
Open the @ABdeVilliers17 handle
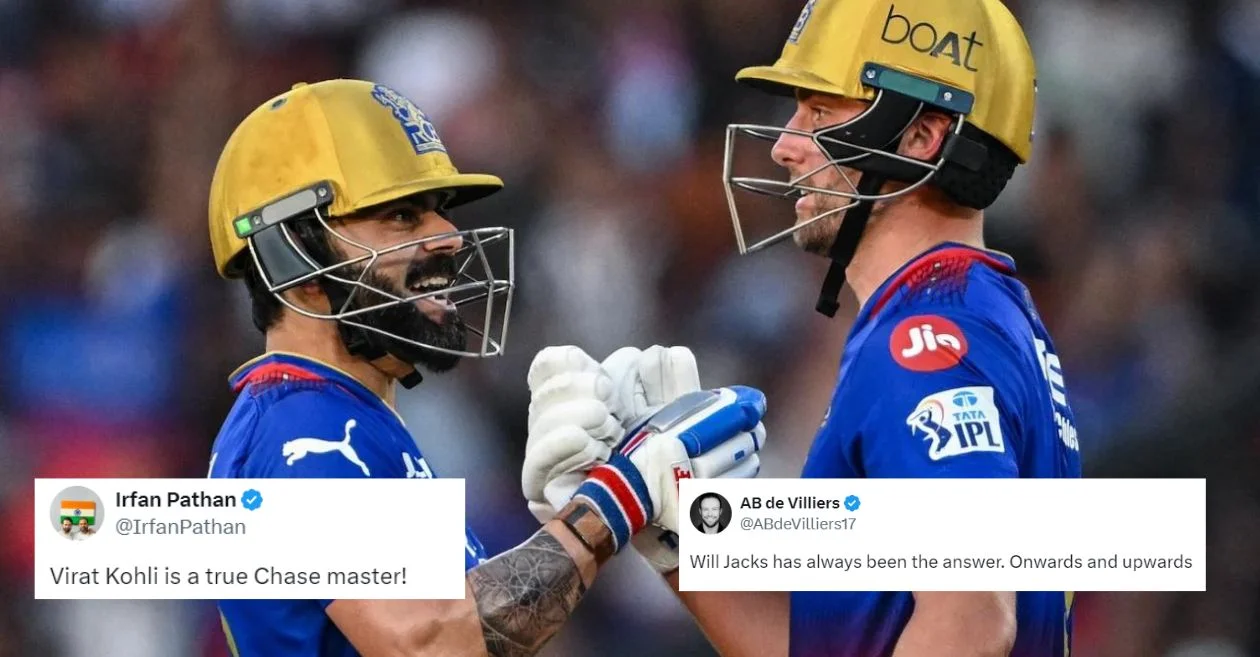tap(798, 524)
